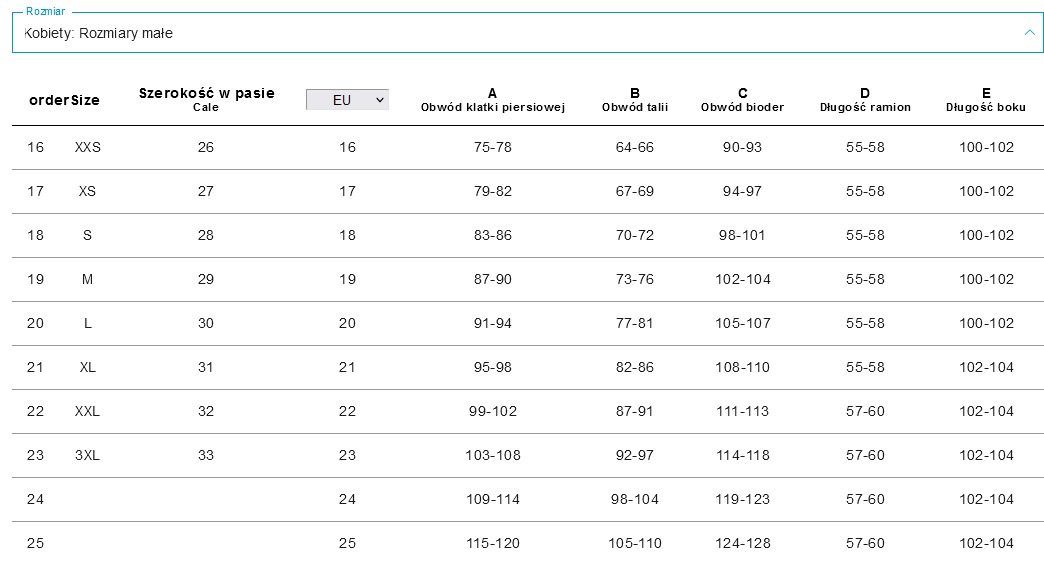Viewport: 1044px width, 565px height.
Task: Click the 'B Obwód talii' column header
Action: coord(635,100)
